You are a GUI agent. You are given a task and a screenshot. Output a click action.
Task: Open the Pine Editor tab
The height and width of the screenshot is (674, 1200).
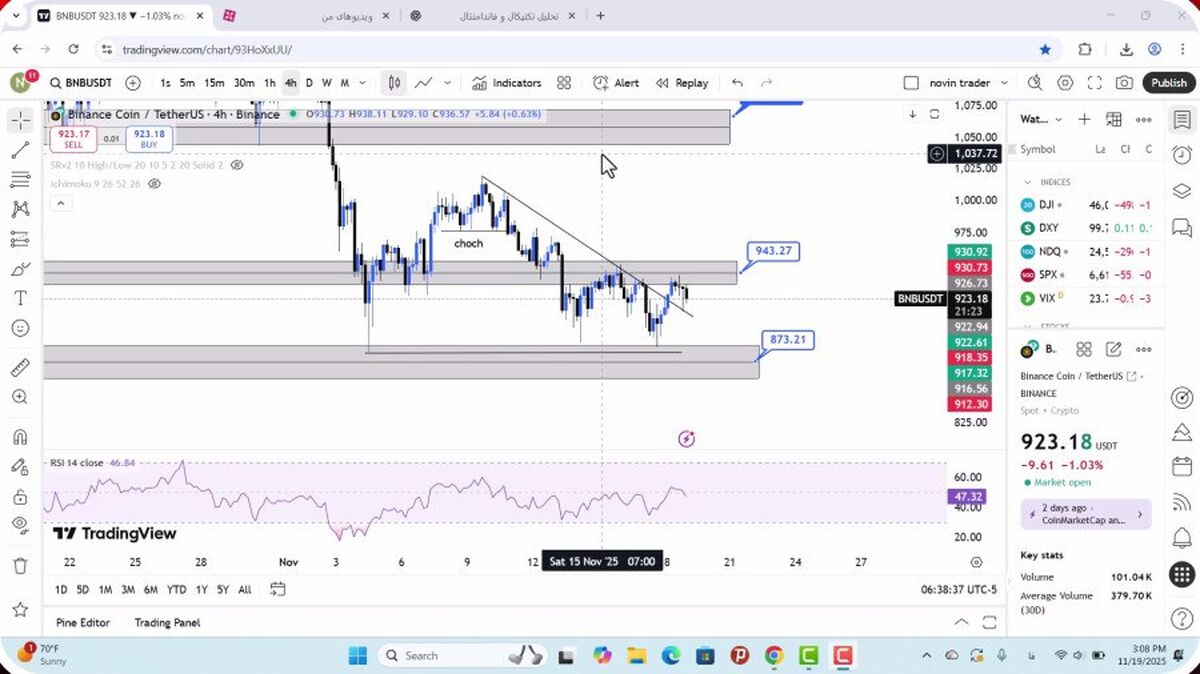[x=83, y=622]
